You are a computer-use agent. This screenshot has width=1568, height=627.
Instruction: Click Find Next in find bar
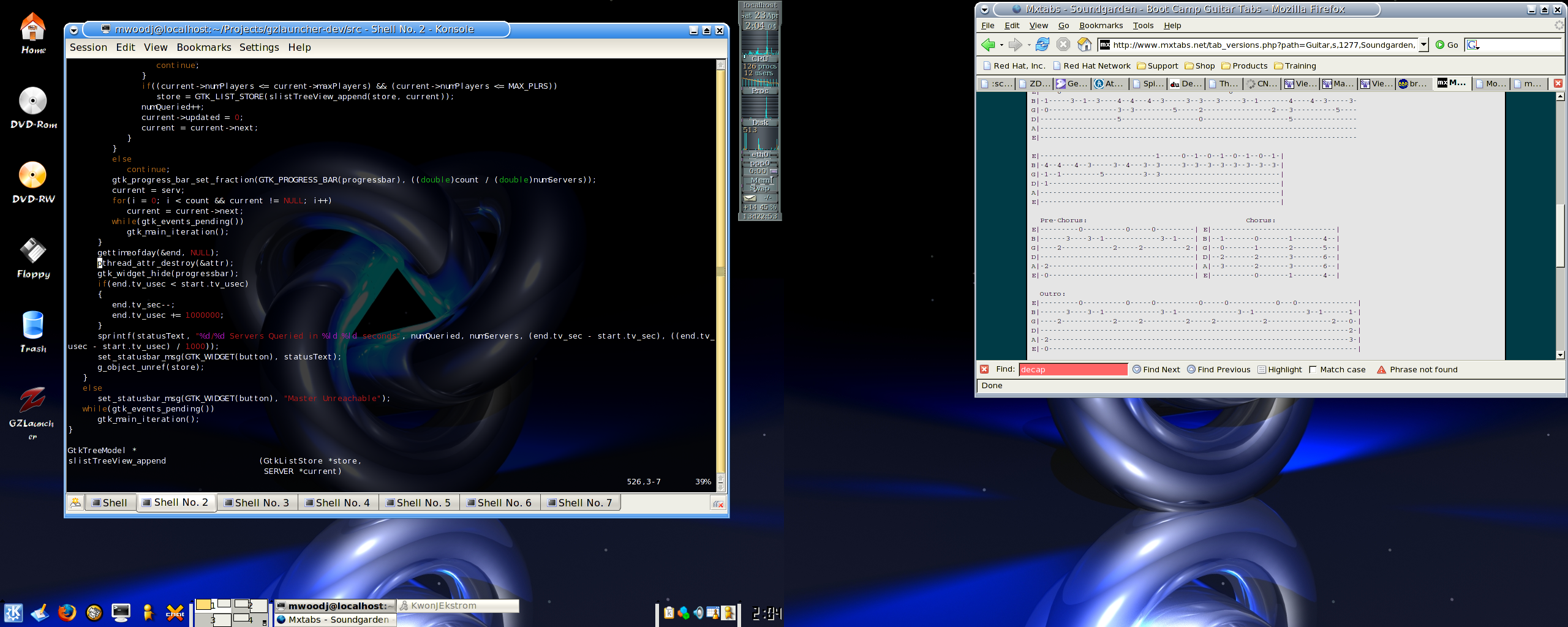tap(1156, 369)
